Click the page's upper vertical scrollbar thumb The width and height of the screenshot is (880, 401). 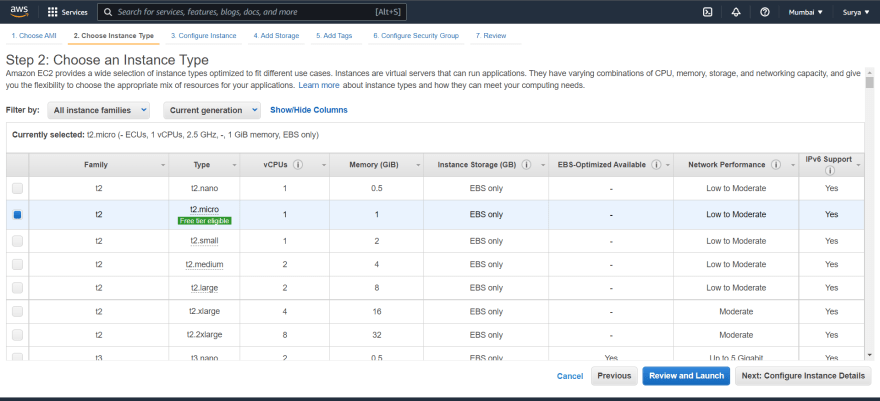(x=869, y=82)
